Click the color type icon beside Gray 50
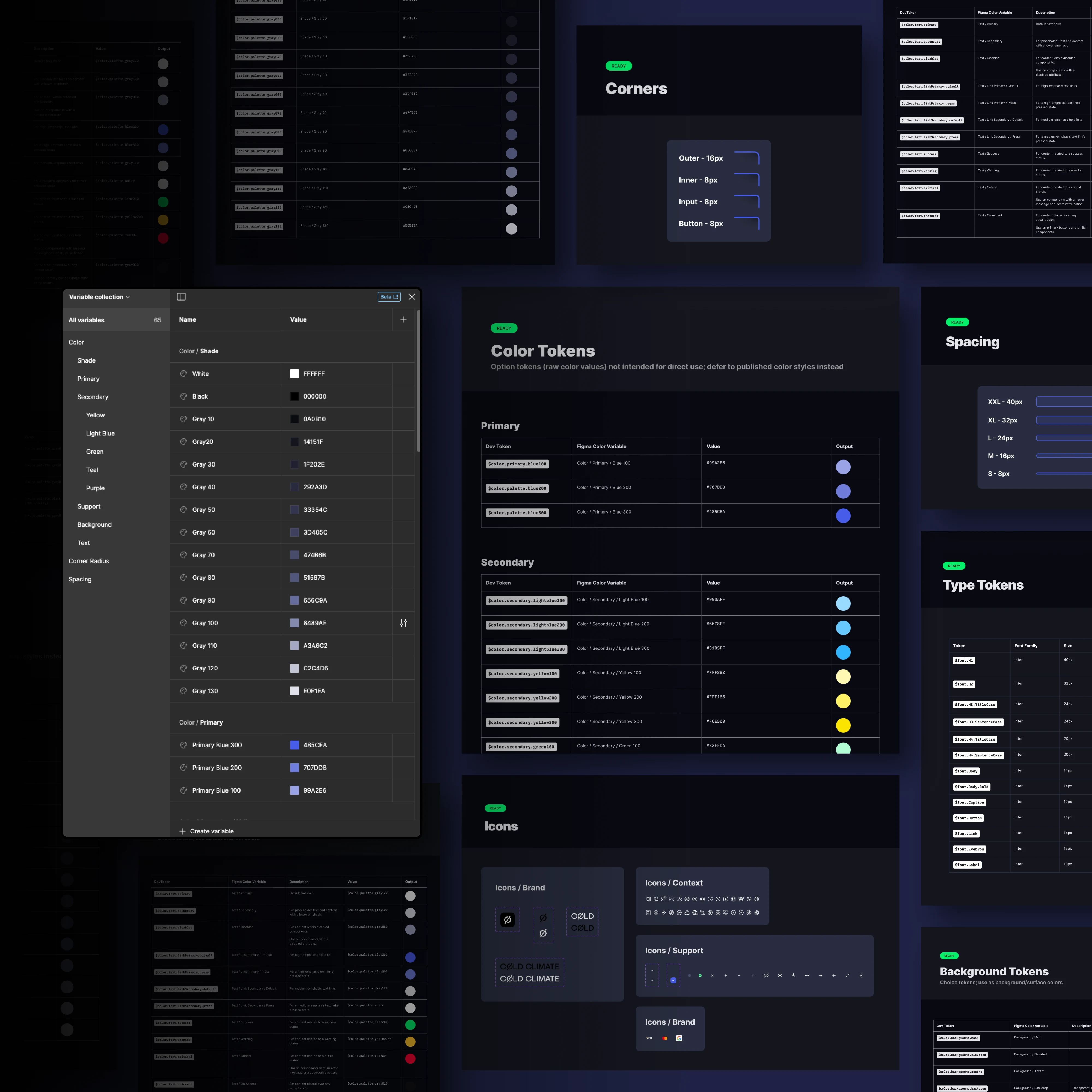 coord(183,509)
